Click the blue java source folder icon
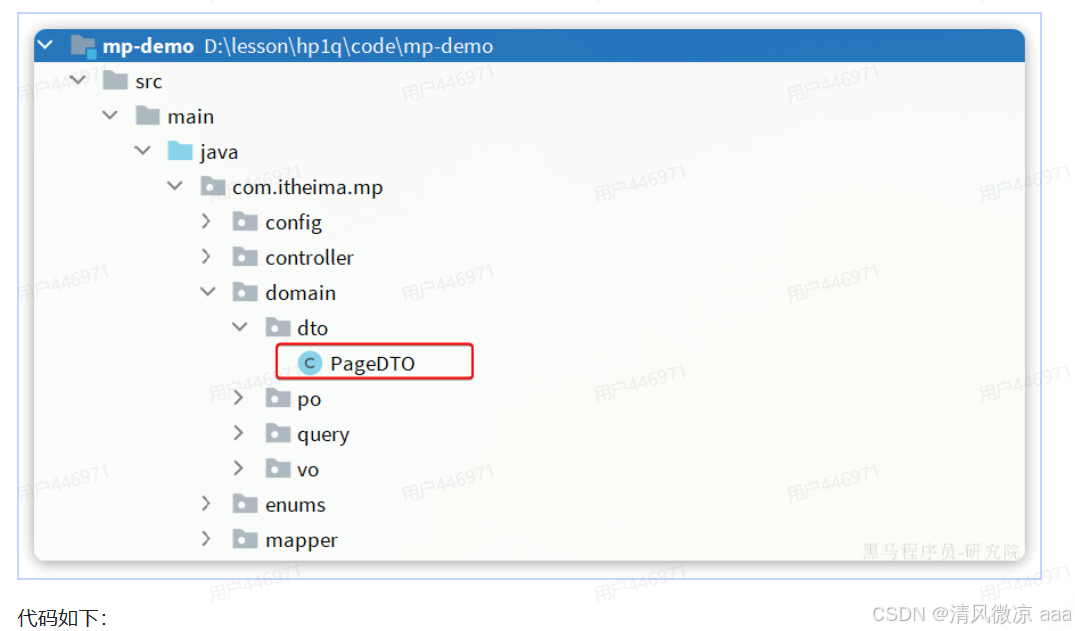 coord(180,151)
